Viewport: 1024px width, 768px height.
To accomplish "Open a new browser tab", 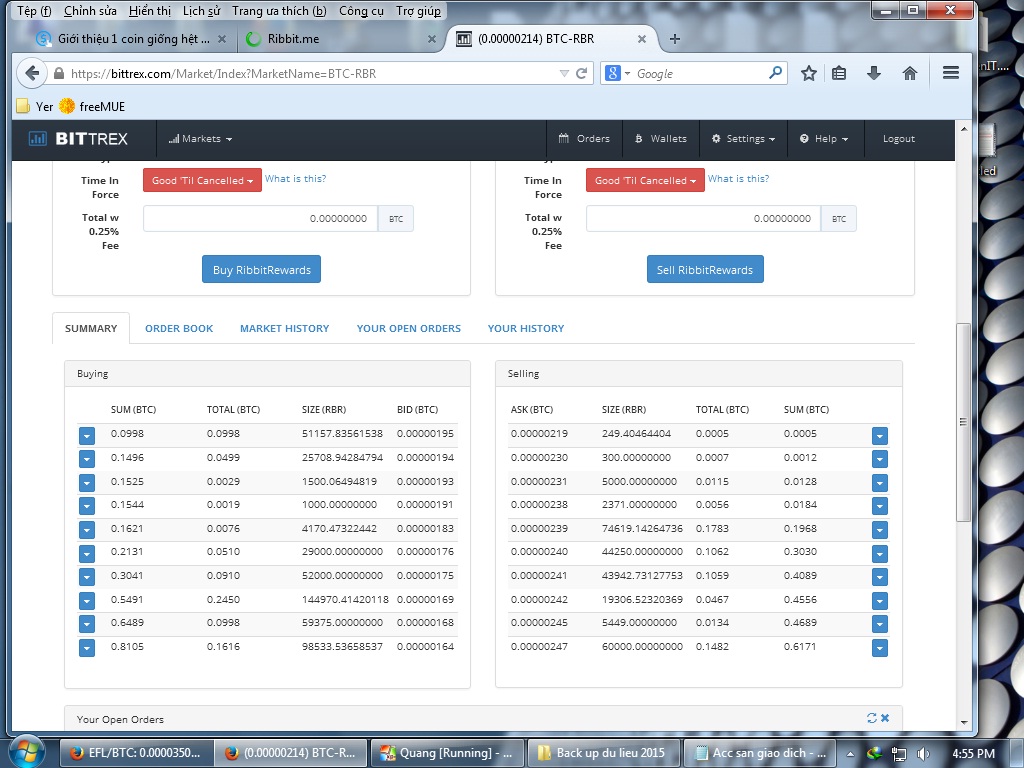I will click(x=675, y=39).
